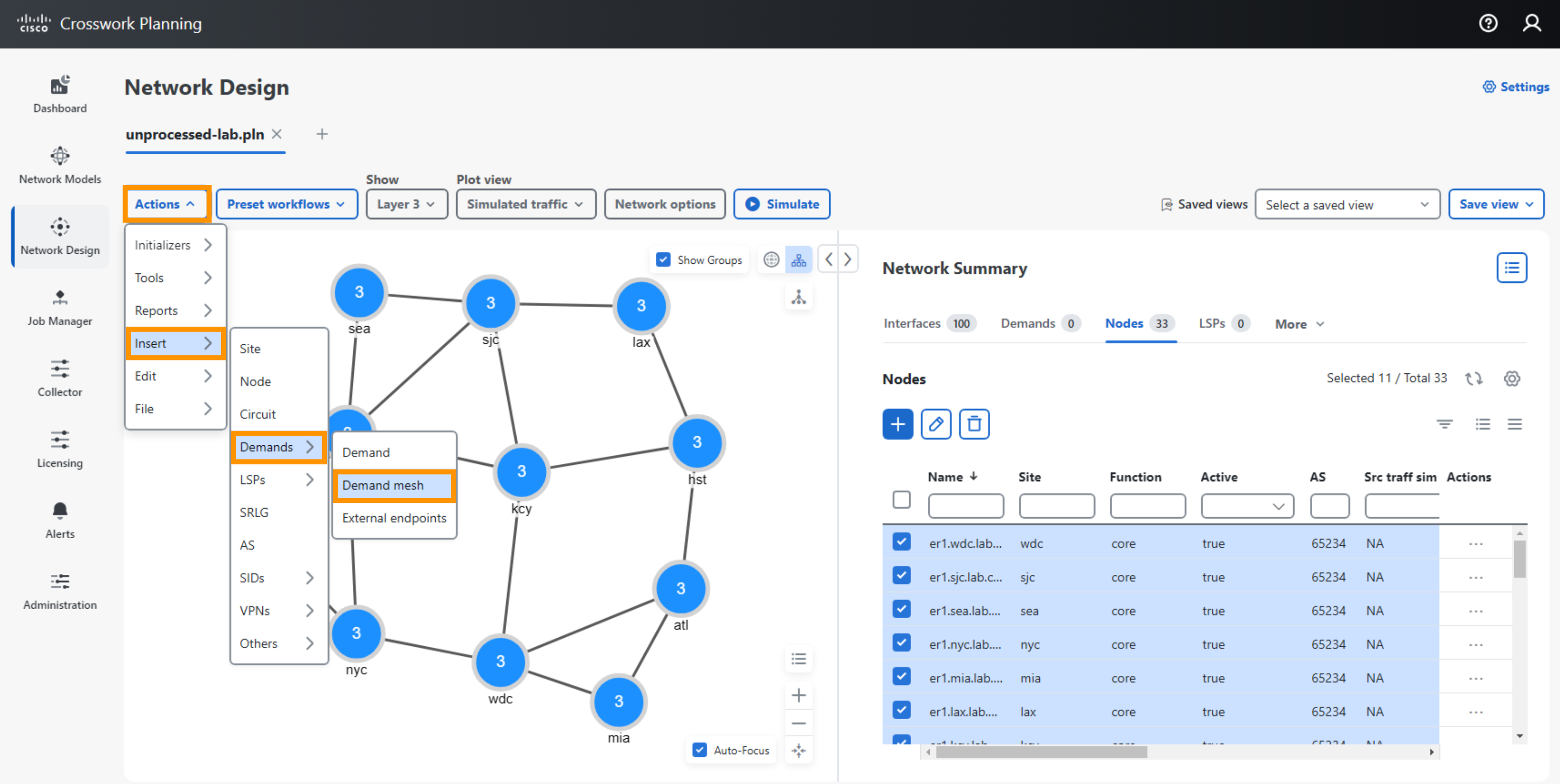1560x784 pixels.
Task: Switch to the Interfaces tab
Action: click(x=930, y=323)
